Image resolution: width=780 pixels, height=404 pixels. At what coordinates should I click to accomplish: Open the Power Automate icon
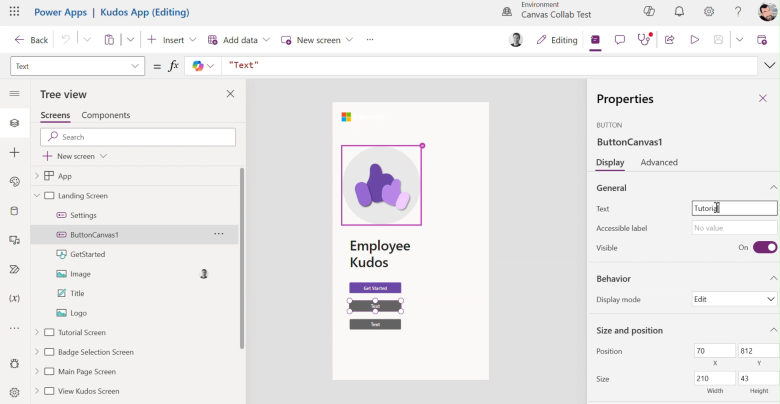pyautogui.click(x=14, y=269)
